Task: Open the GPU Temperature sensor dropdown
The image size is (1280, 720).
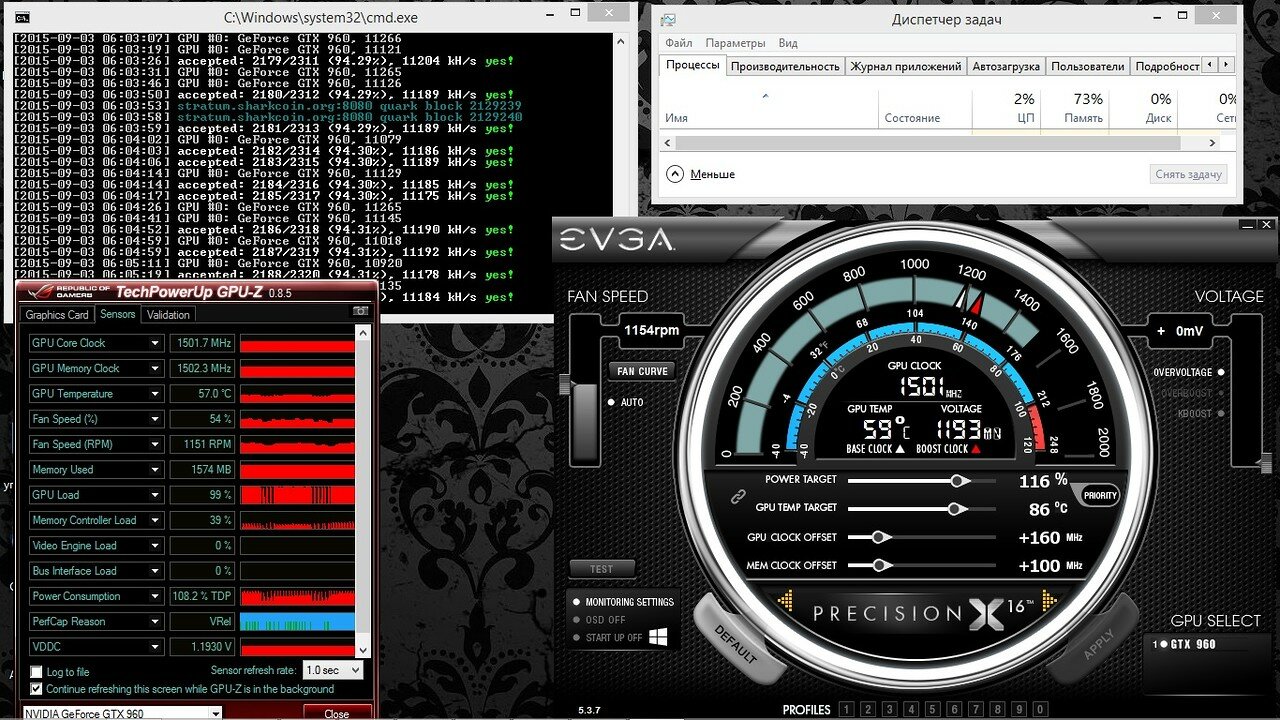Action: click(155, 394)
